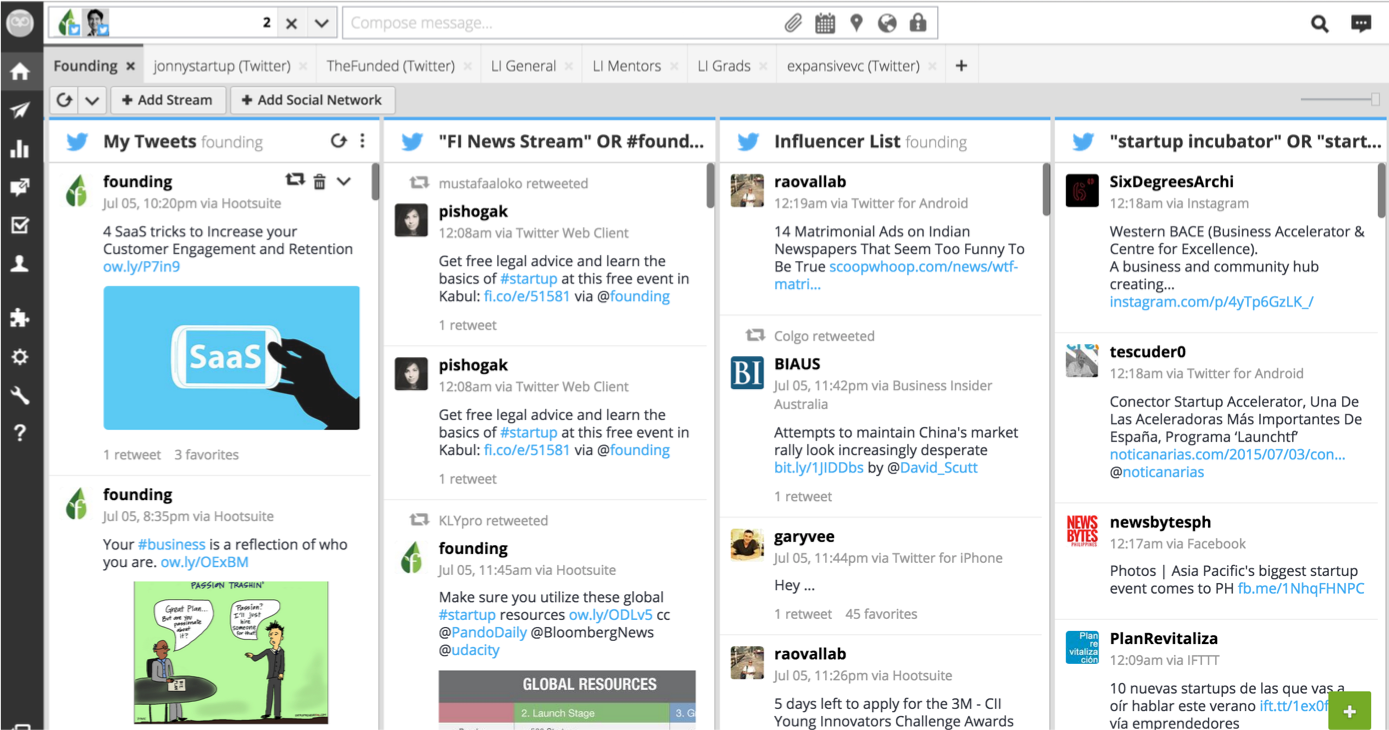The width and height of the screenshot is (1389, 730).
Task: Click the green plus button
Action: [x=1349, y=711]
